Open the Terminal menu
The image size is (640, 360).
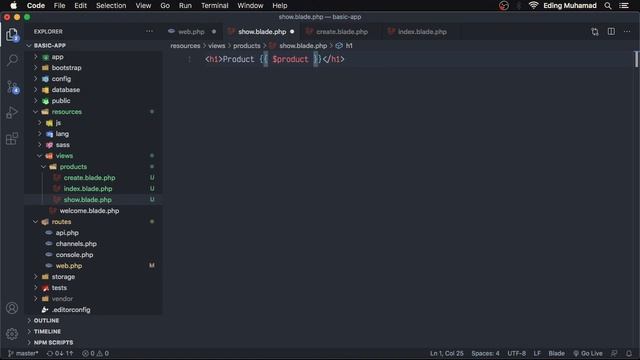215,6
